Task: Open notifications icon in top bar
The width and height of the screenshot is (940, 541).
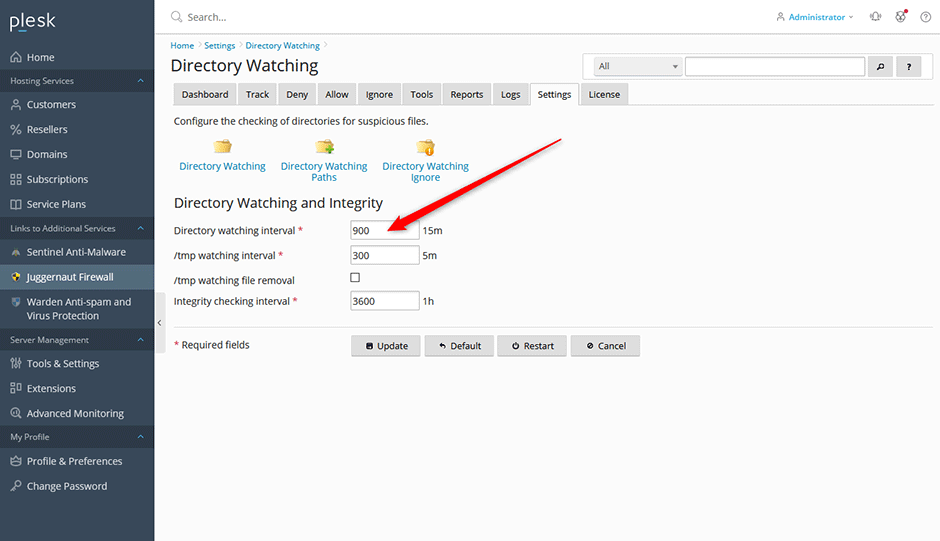Action: click(875, 17)
